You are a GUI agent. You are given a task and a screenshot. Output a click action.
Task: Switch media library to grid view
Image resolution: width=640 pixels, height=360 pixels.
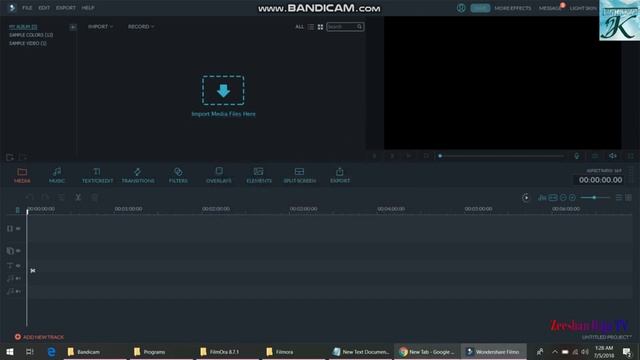point(320,27)
